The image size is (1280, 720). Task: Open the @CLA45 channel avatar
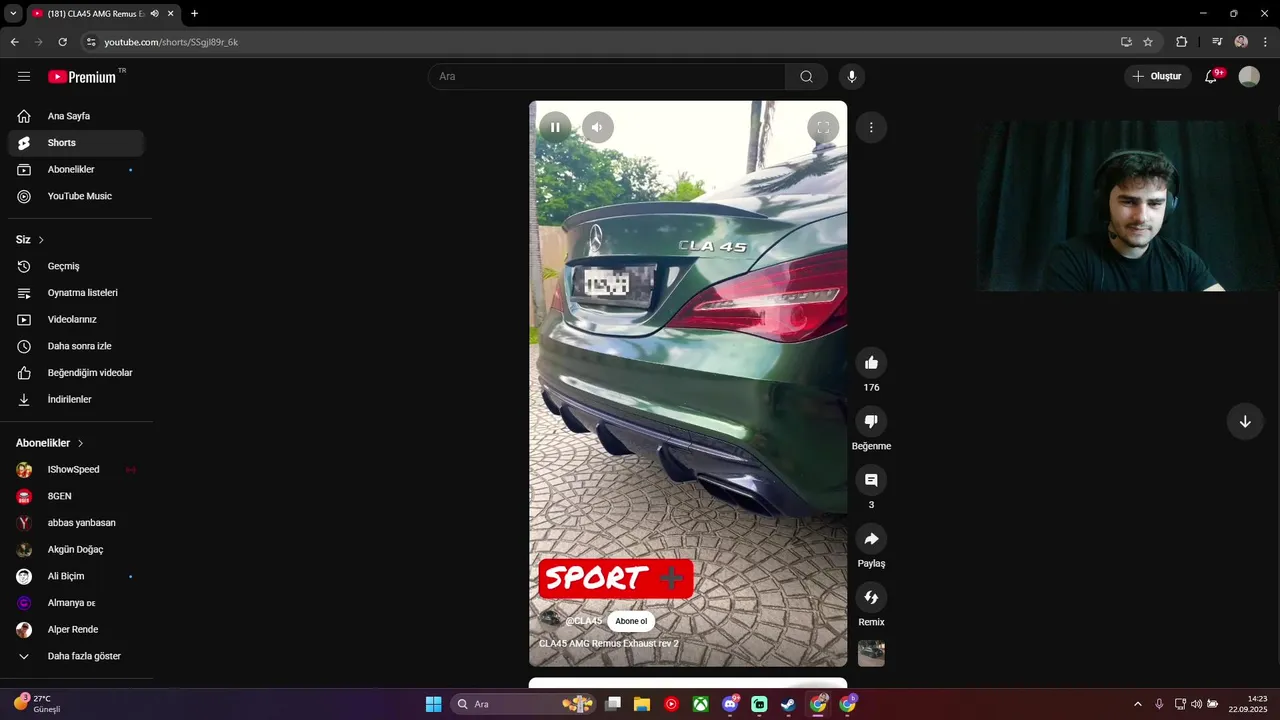coord(551,621)
